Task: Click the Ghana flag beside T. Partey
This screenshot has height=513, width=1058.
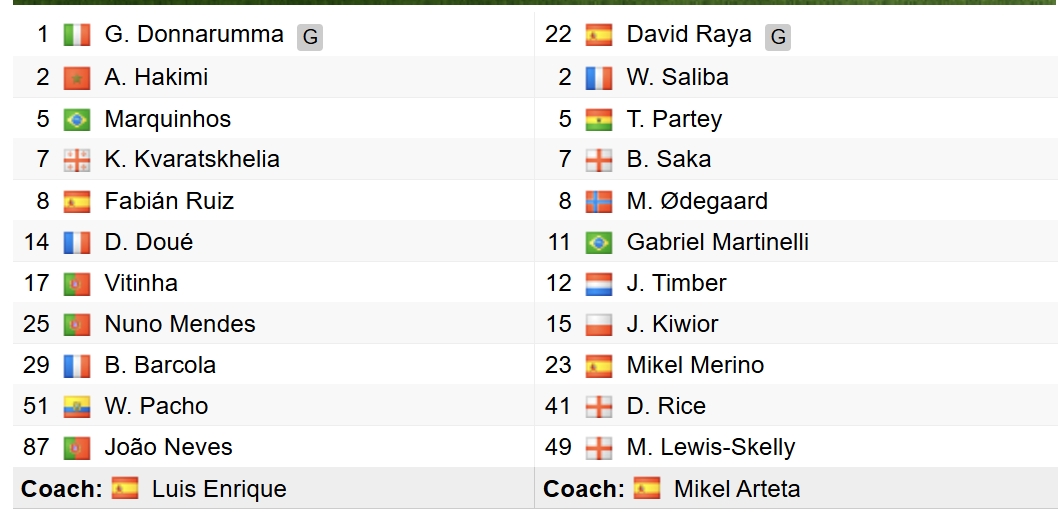Action: pos(598,119)
